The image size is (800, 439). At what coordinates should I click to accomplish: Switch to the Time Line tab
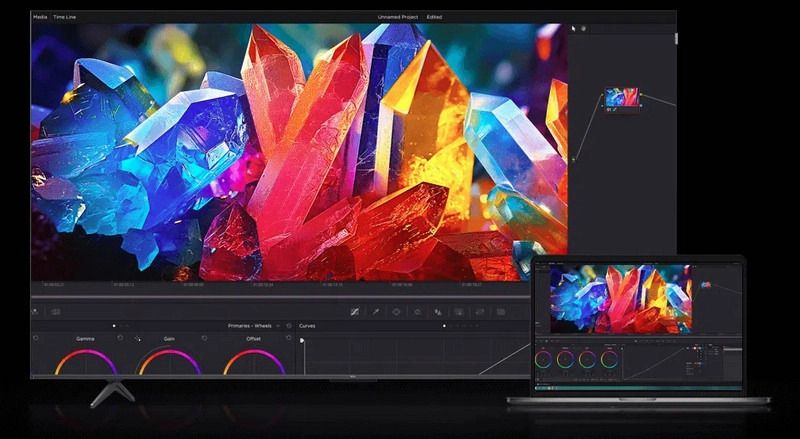click(67, 17)
